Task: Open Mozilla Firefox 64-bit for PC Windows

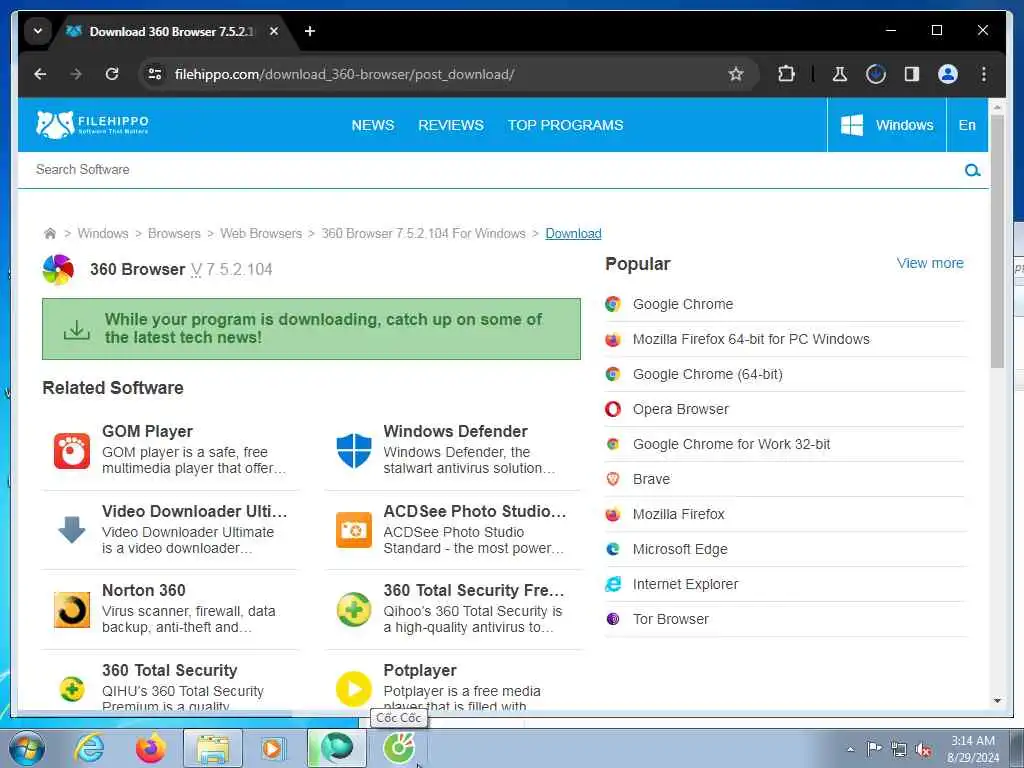Action: click(751, 340)
